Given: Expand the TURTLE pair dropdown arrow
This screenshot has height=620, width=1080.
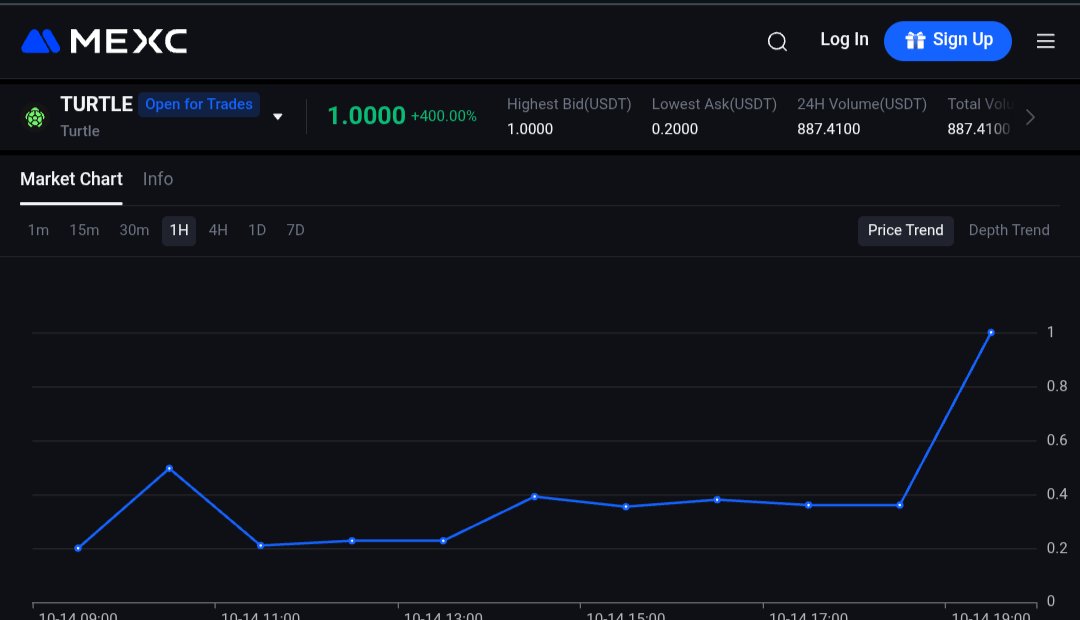Looking at the screenshot, I should 278,116.
